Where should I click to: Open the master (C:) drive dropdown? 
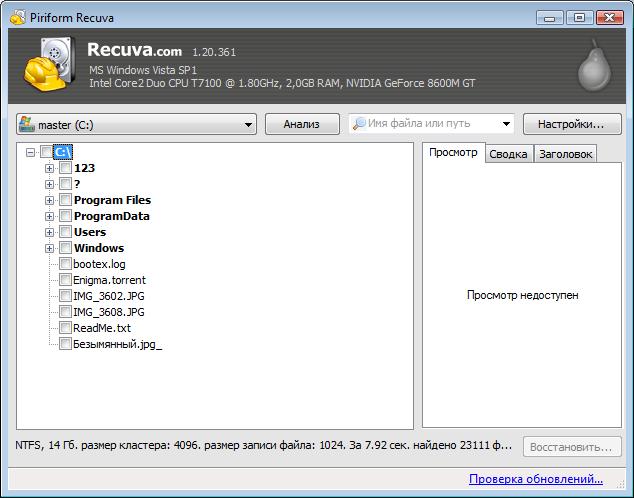pos(249,125)
